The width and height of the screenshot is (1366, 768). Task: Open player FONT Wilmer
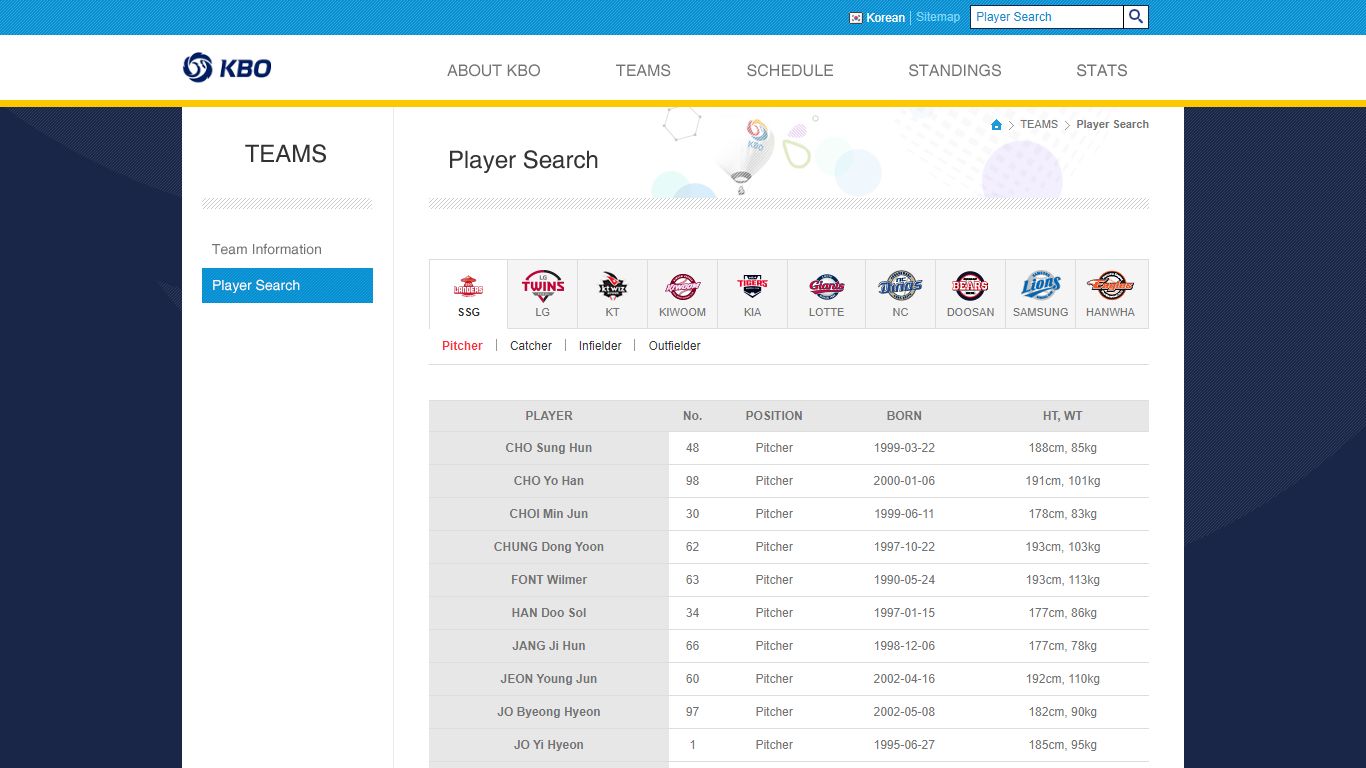(x=549, y=580)
